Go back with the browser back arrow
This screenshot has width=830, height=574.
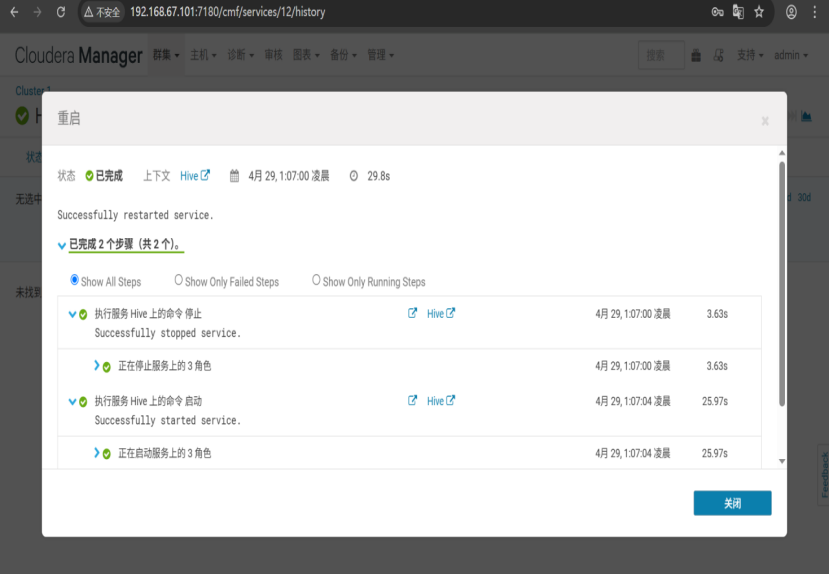click(14, 12)
